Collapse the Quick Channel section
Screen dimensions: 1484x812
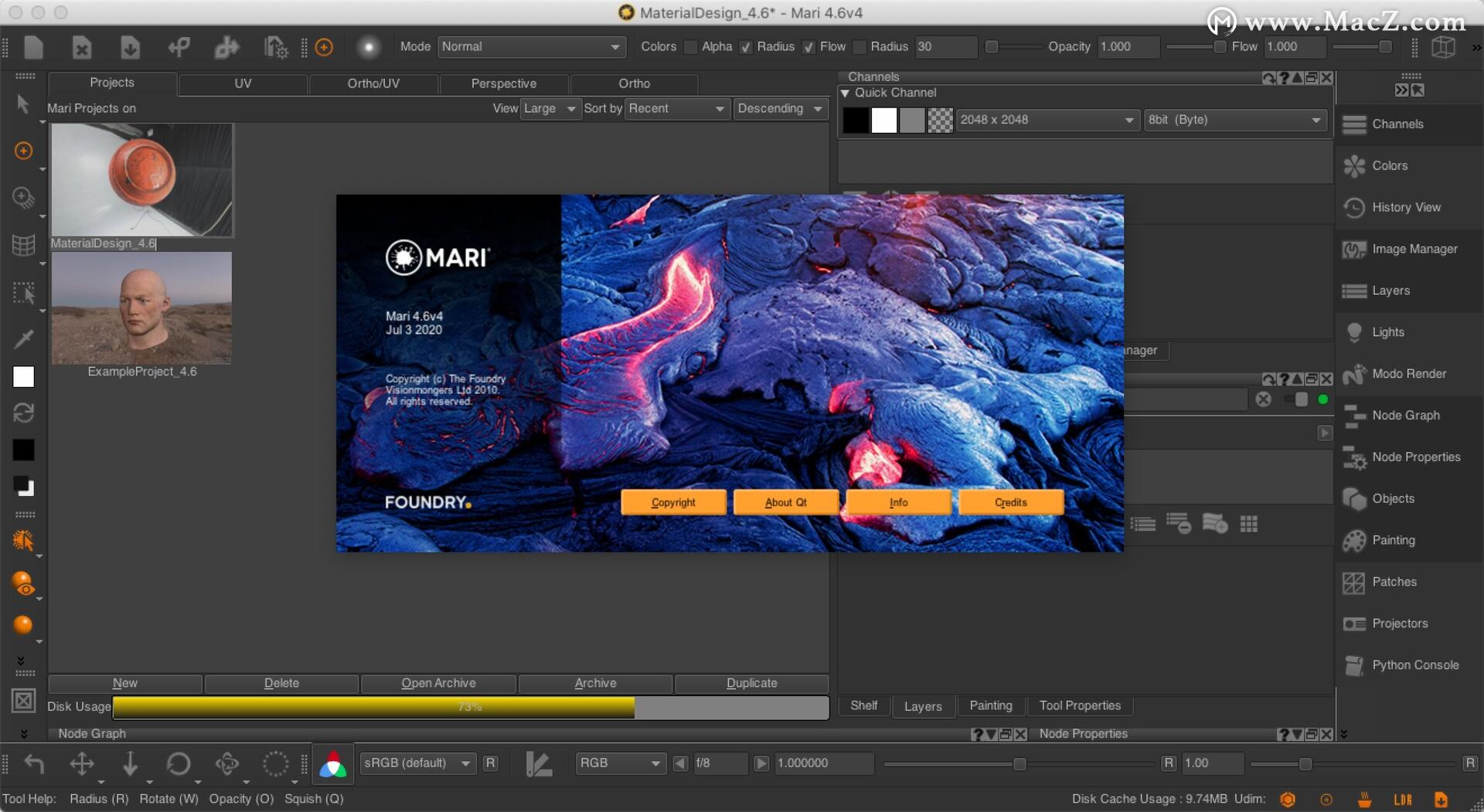coord(846,92)
